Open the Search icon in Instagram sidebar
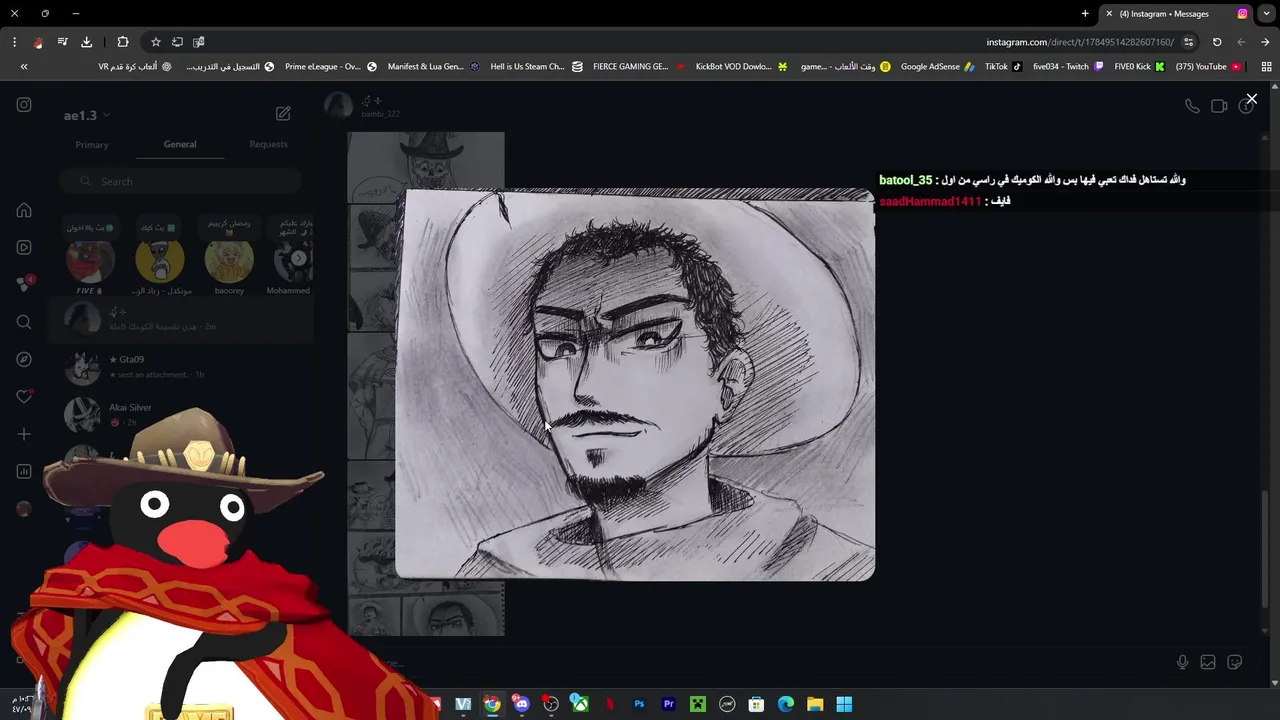The height and width of the screenshot is (720, 1280). coord(24,322)
